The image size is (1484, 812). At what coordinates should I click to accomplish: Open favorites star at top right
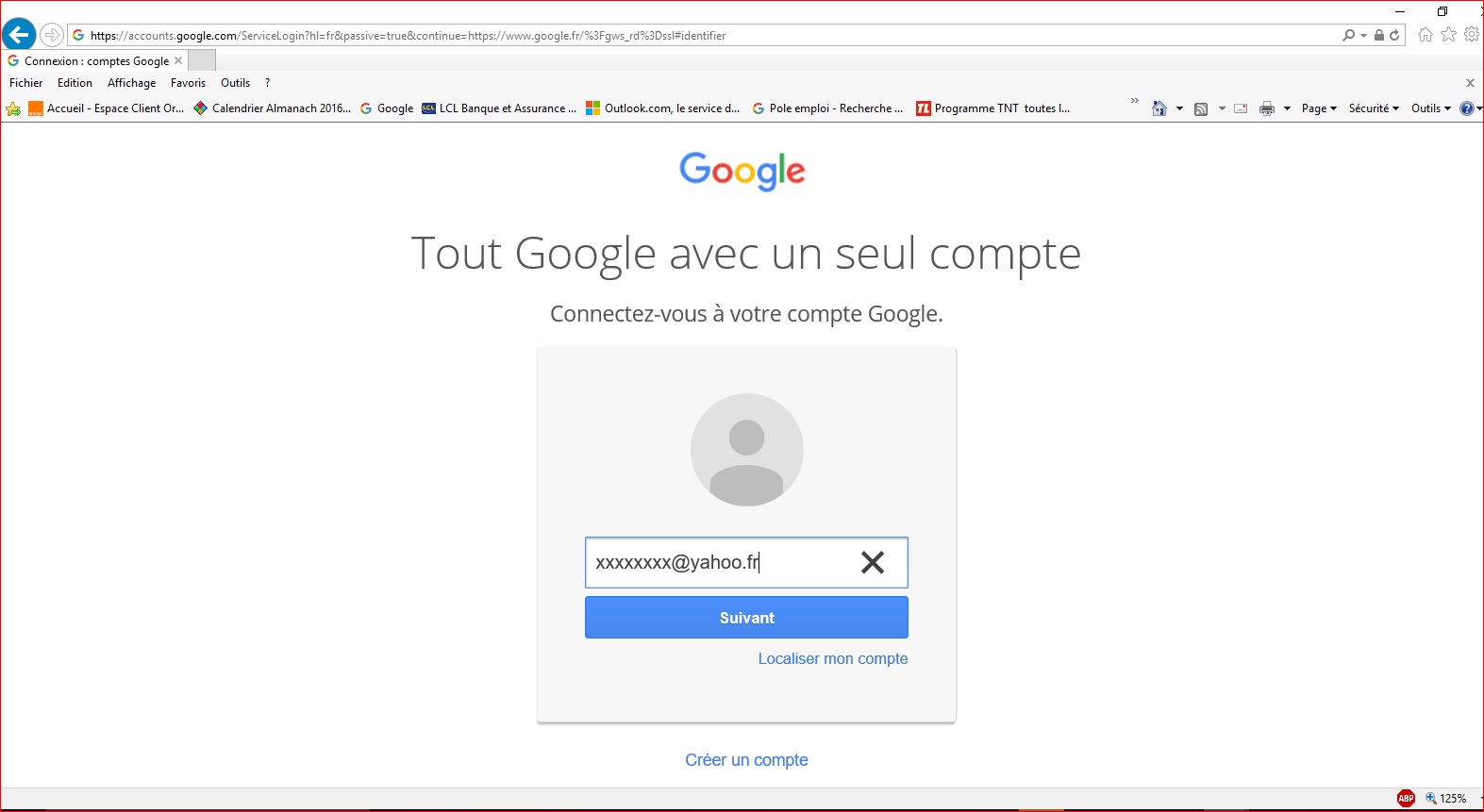(1449, 35)
